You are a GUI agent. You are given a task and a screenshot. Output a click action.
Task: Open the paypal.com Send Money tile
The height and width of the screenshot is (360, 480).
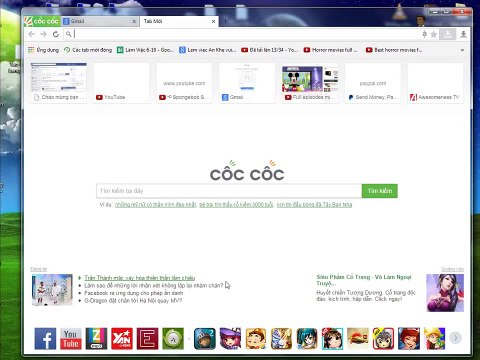(373, 83)
